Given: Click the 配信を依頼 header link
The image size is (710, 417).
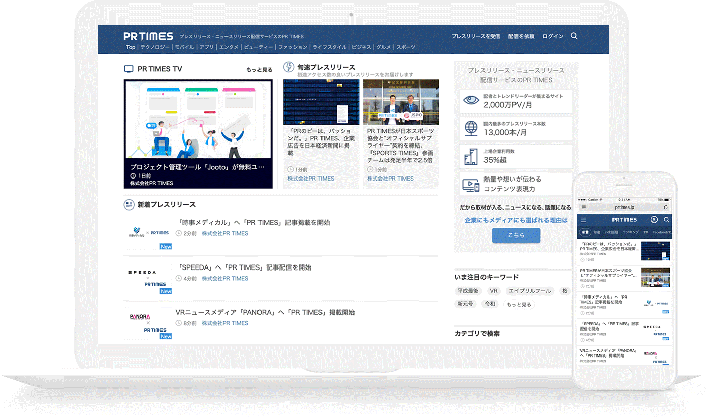Looking at the screenshot, I should pos(521,36).
